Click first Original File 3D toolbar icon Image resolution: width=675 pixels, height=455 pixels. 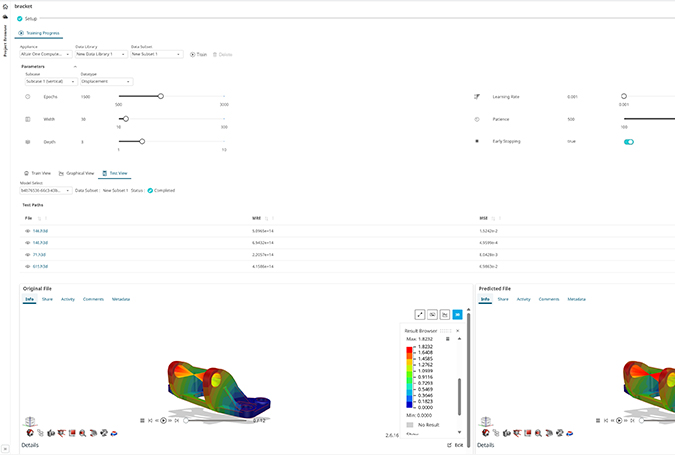click(x=30, y=433)
